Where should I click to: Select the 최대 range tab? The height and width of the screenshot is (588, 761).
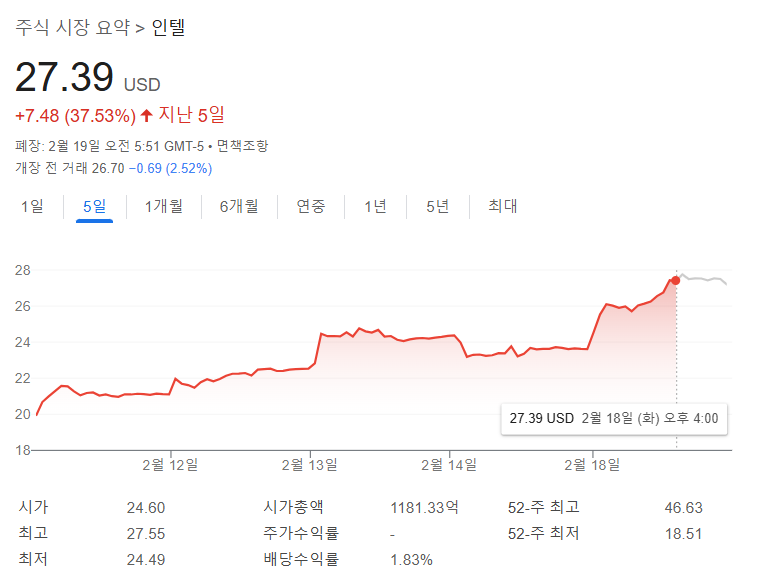[502, 206]
